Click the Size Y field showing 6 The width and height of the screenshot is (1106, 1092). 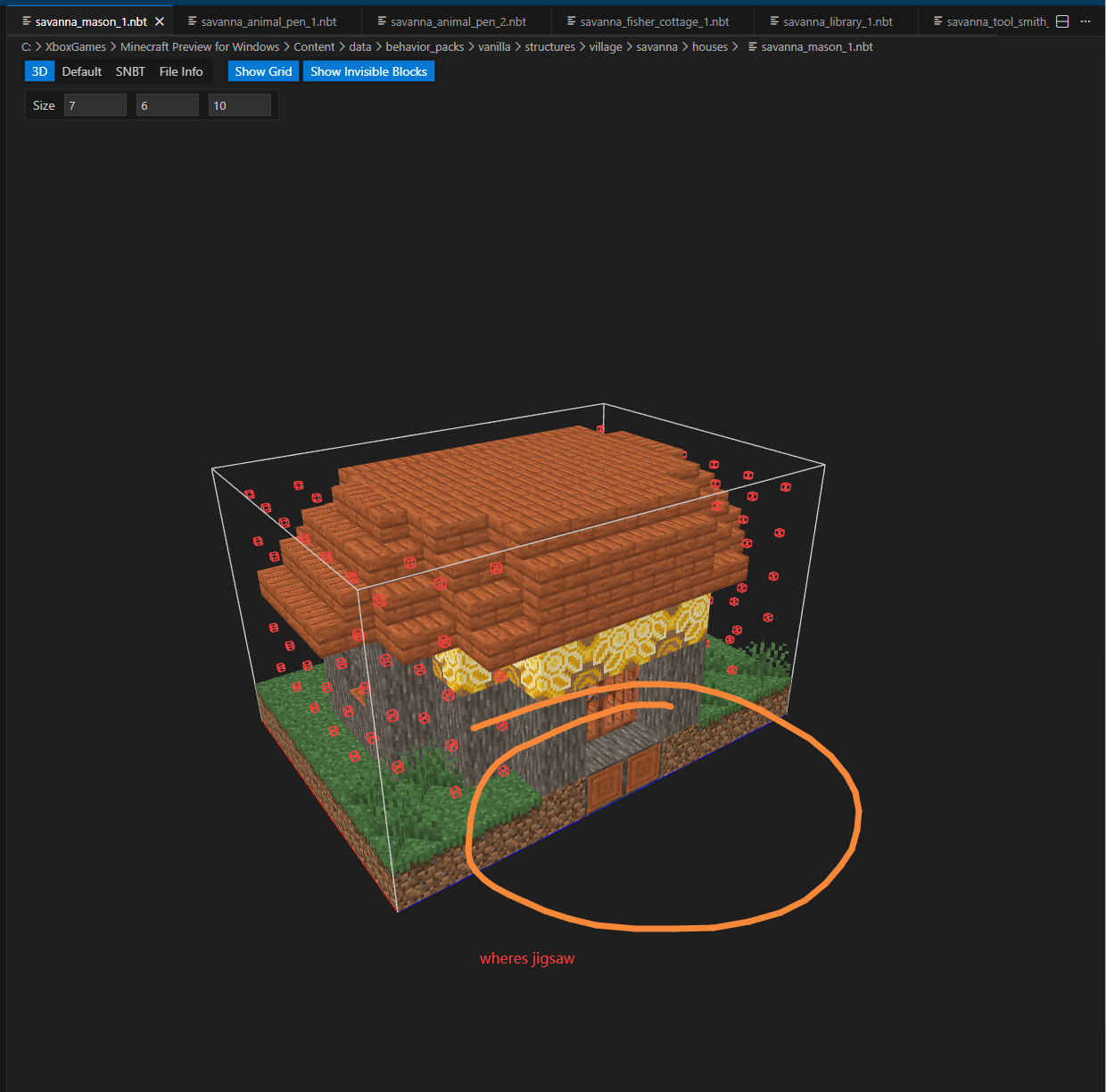168,105
